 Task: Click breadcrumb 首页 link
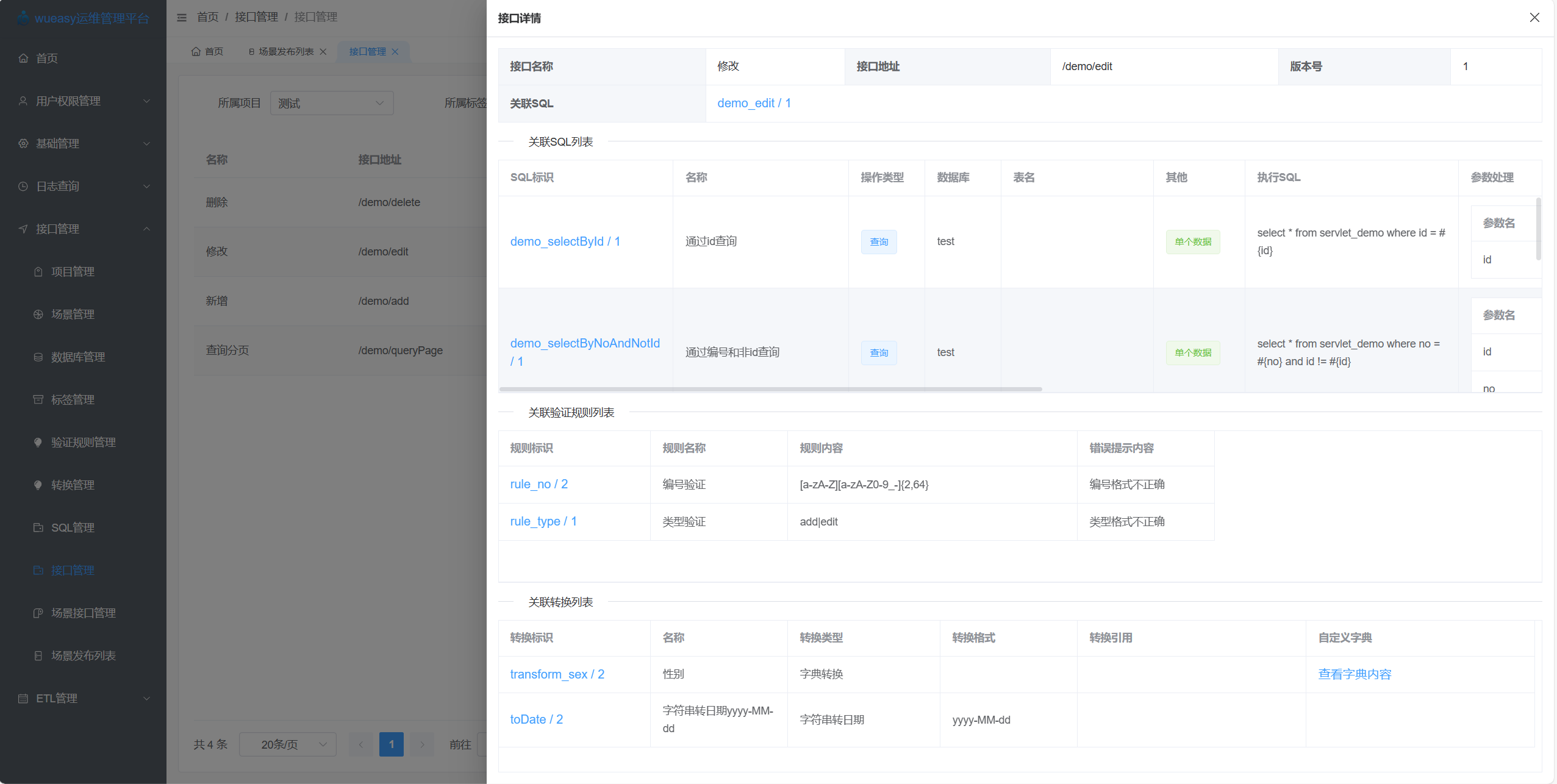coord(208,17)
